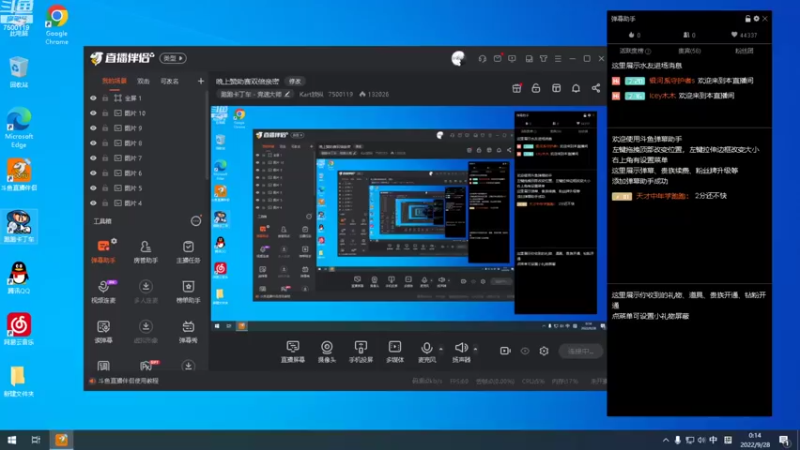The height and width of the screenshot is (450, 800).
Task: Open the stream settings gear icon
Action: pos(544,351)
